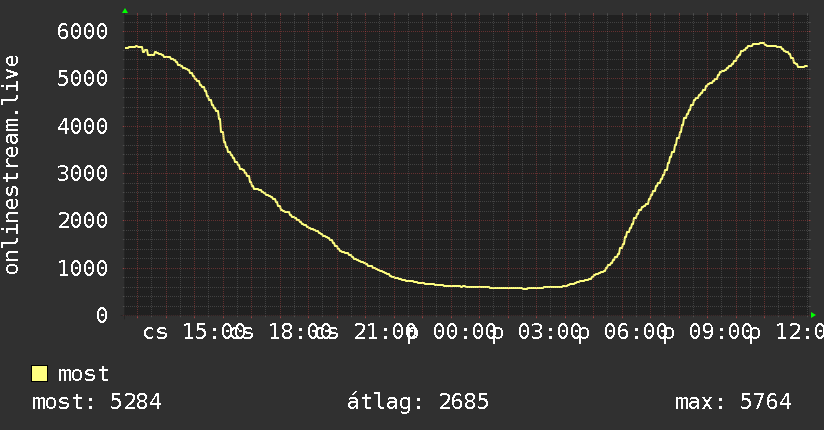Click the yellow 'most' legend swatch
The width and height of the screenshot is (824, 430).
[39, 374]
